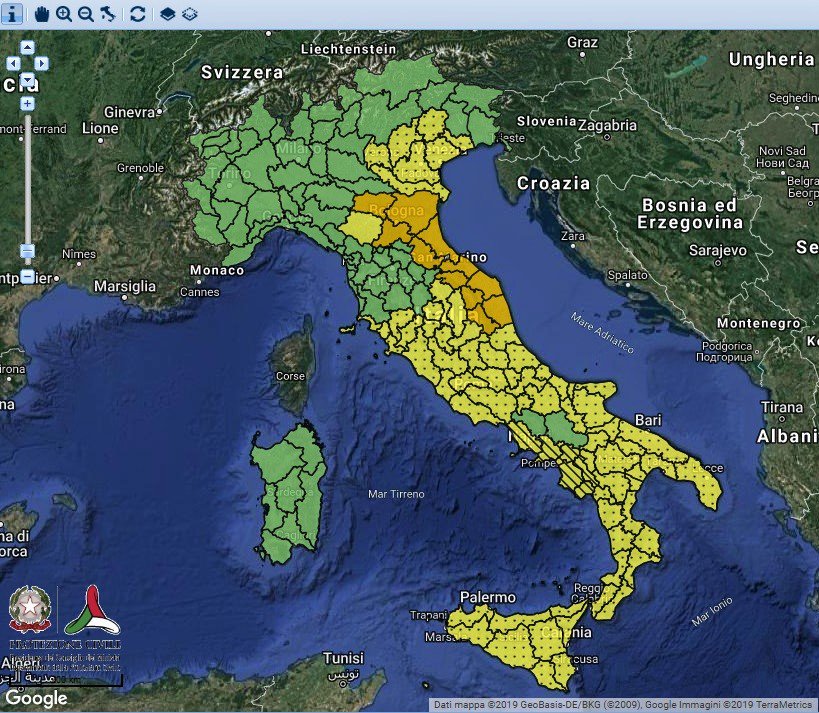Click the Protezione Civile tricolor logo
This screenshot has height=713, width=819.
pos(92,610)
